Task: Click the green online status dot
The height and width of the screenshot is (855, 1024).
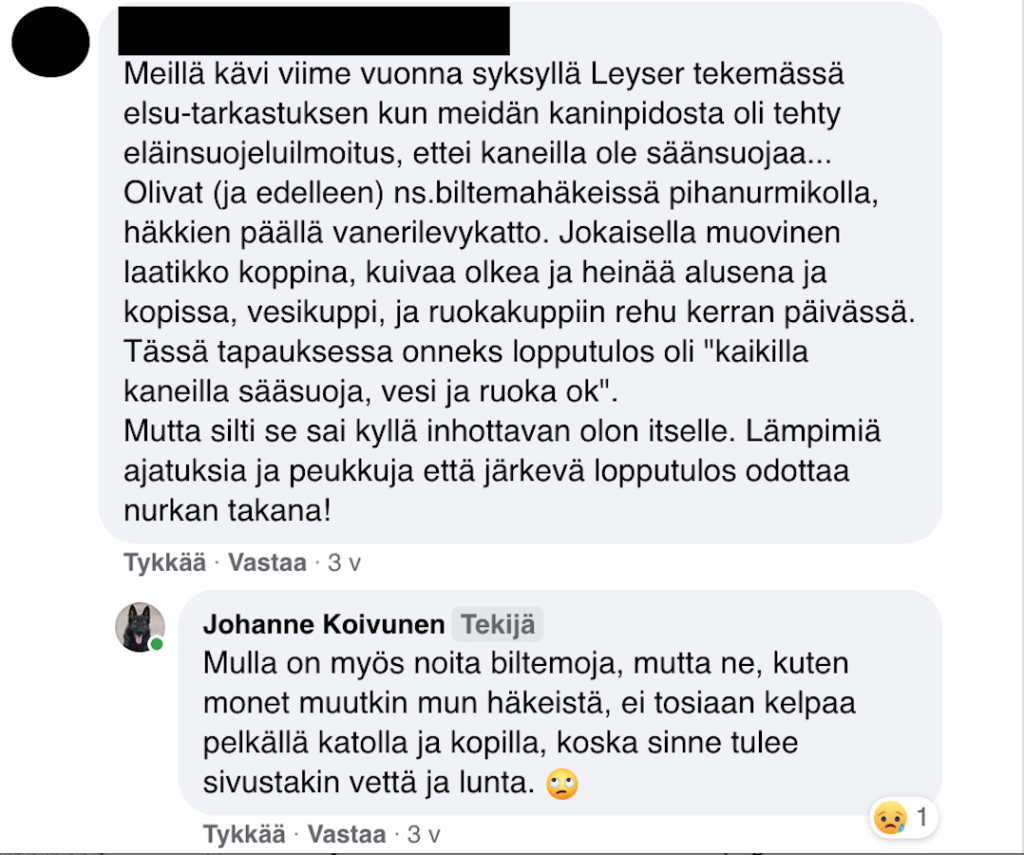Action: [157, 645]
